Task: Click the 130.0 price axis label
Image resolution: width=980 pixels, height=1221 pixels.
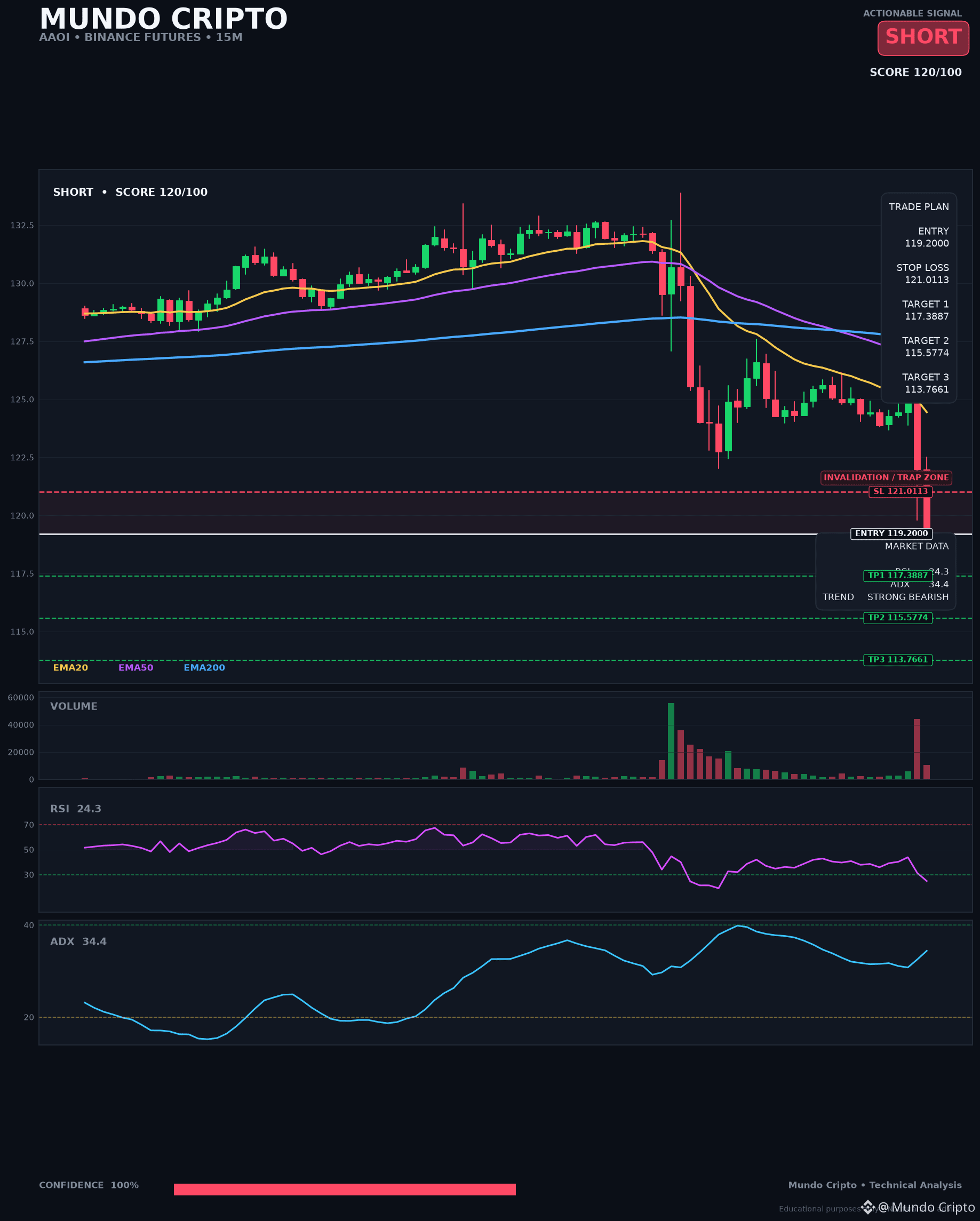Action: [22, 284]
